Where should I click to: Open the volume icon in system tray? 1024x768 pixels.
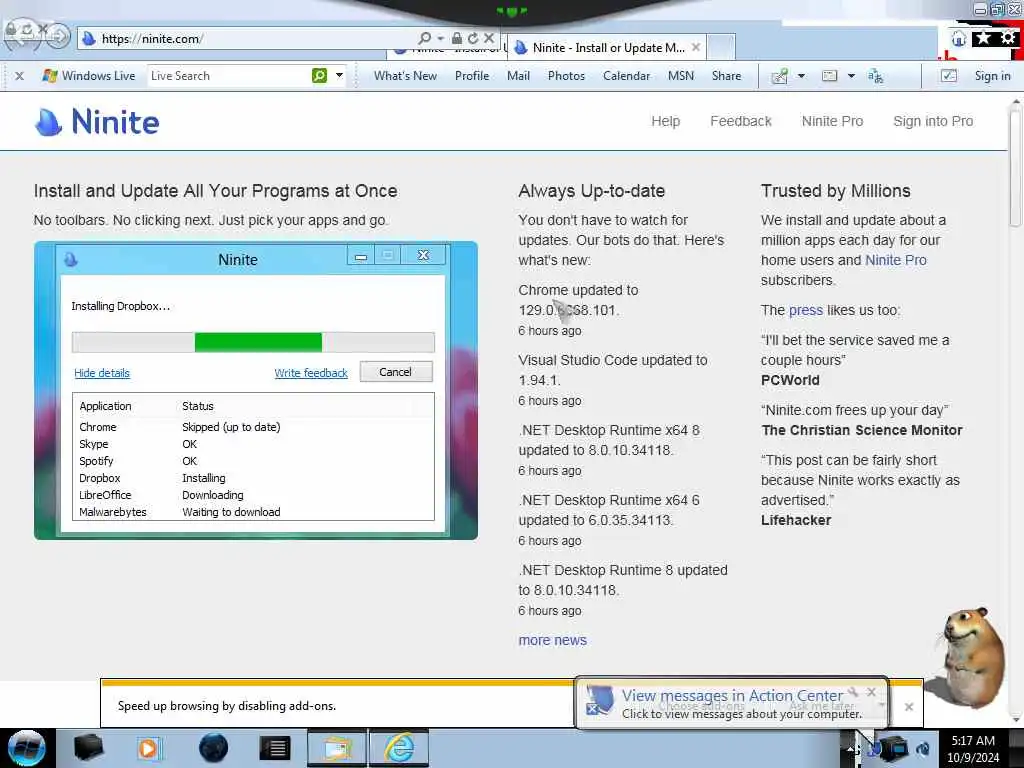click(x=923, y=748)
